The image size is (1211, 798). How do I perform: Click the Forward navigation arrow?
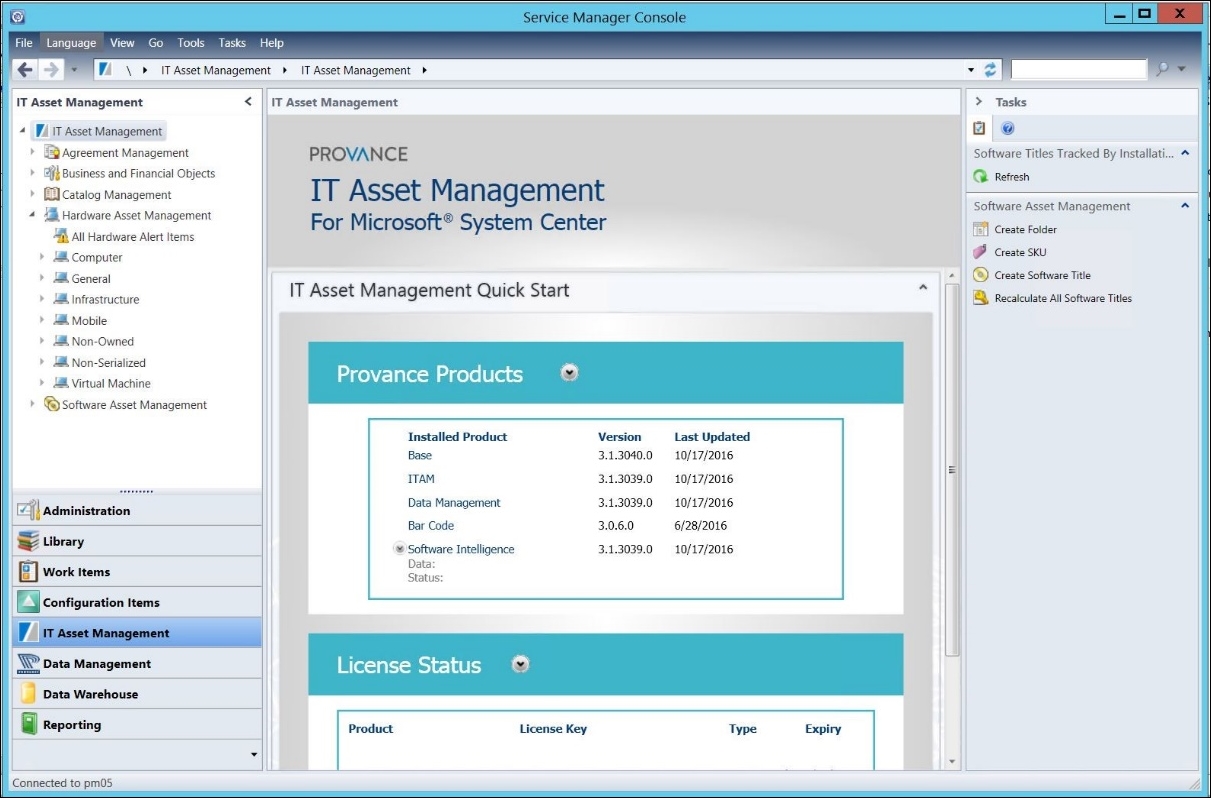tap(51, 70)
